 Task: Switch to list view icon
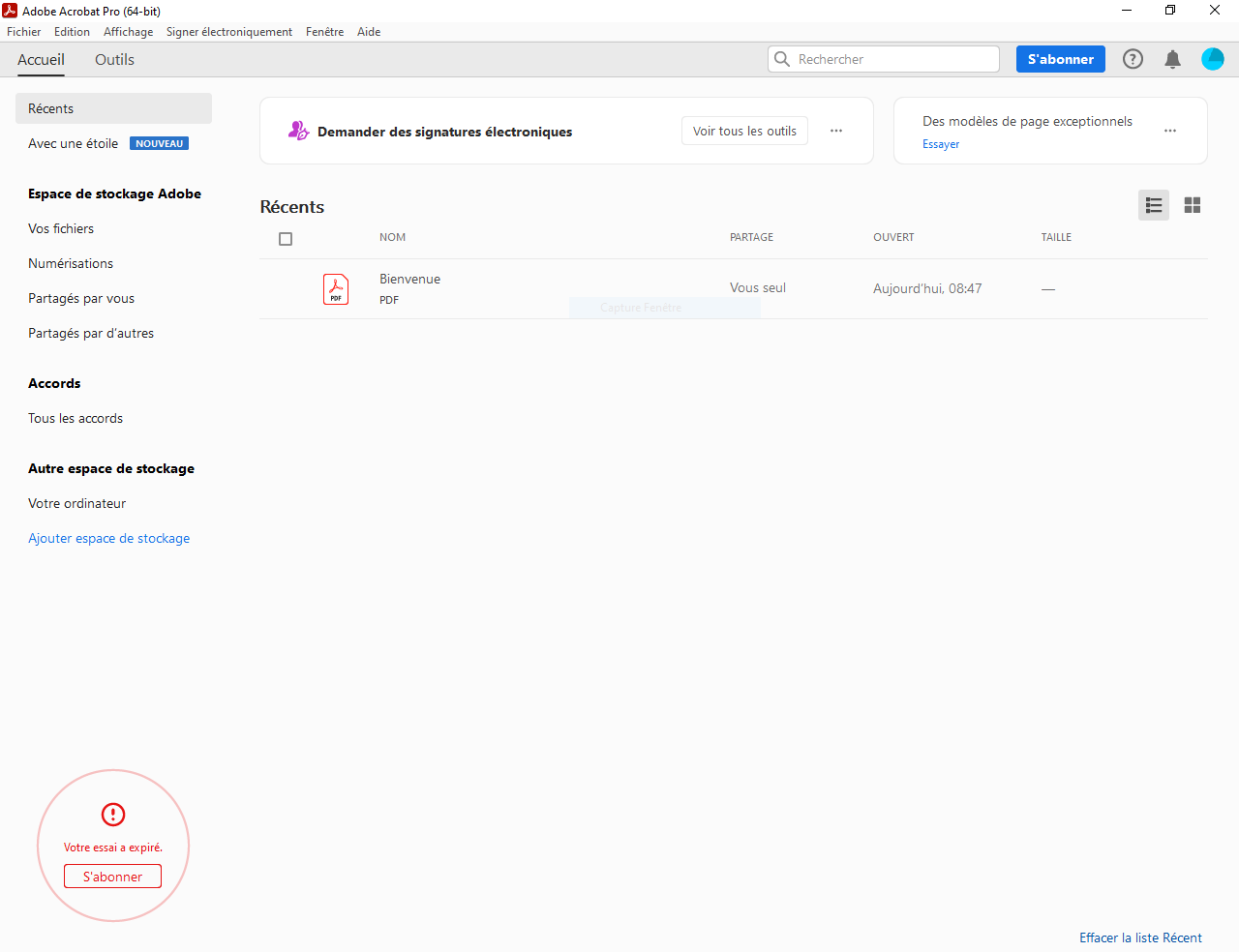1154,205
